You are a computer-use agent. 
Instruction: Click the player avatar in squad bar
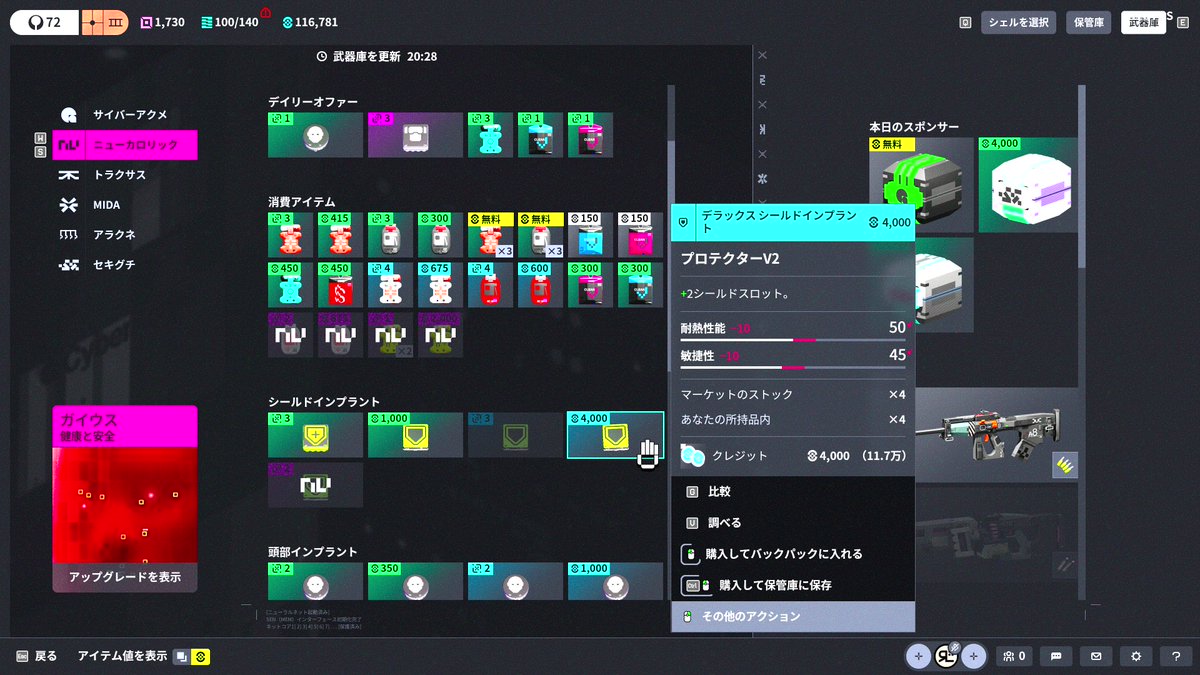946,656
